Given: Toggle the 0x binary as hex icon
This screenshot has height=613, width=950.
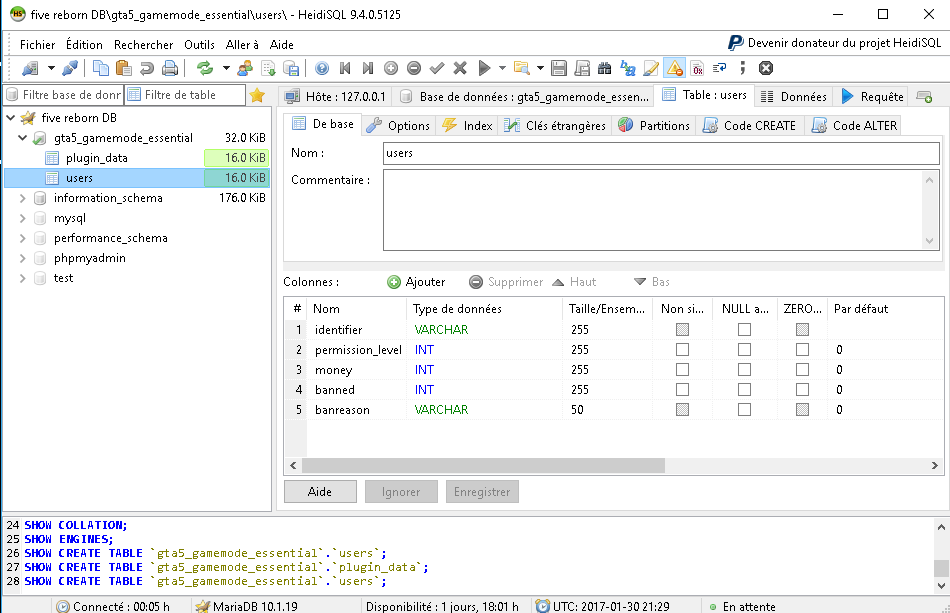Looking at the screenshot, I should 697,68.
